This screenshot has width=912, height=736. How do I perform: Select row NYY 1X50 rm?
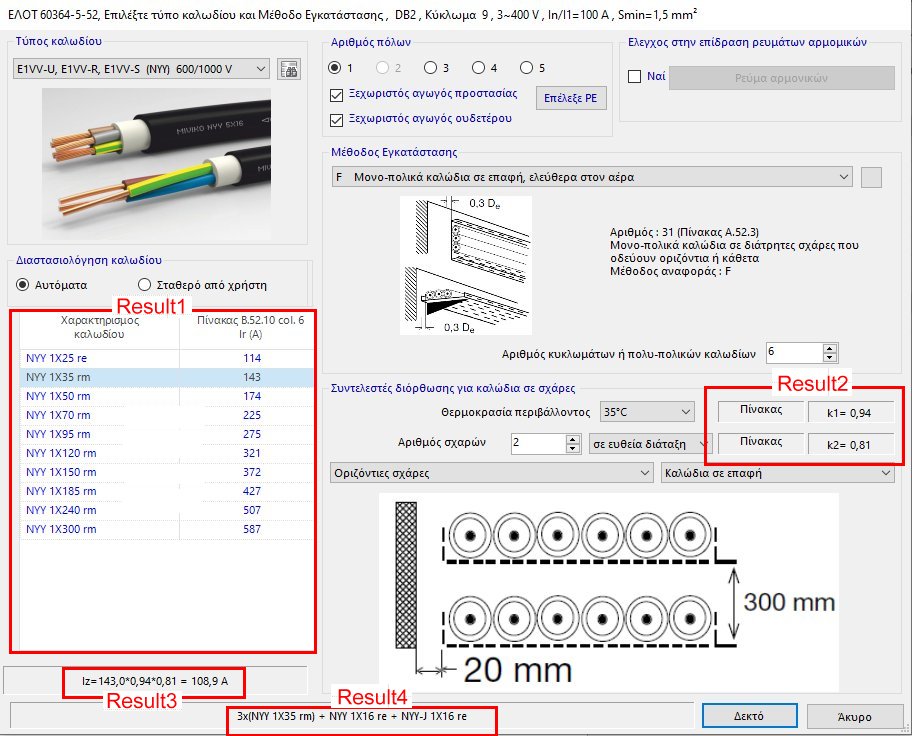point(166,396)
